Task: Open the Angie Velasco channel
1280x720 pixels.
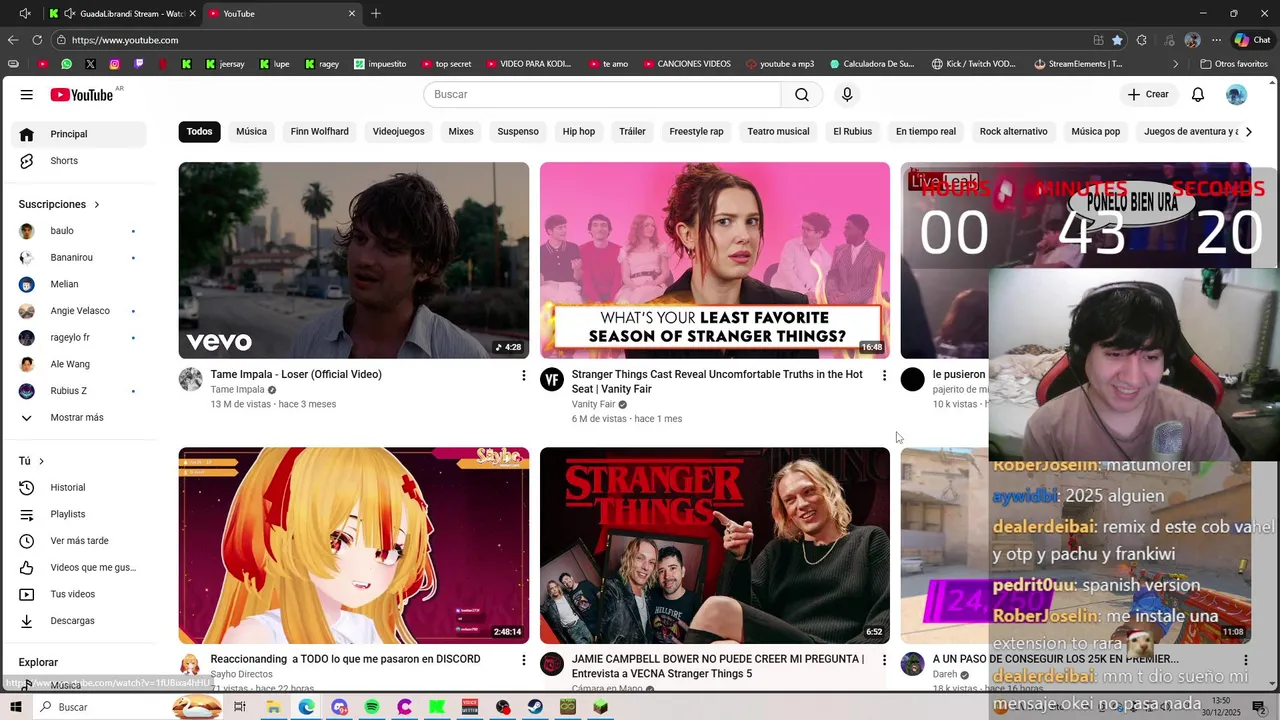Action: coord(80,311)
